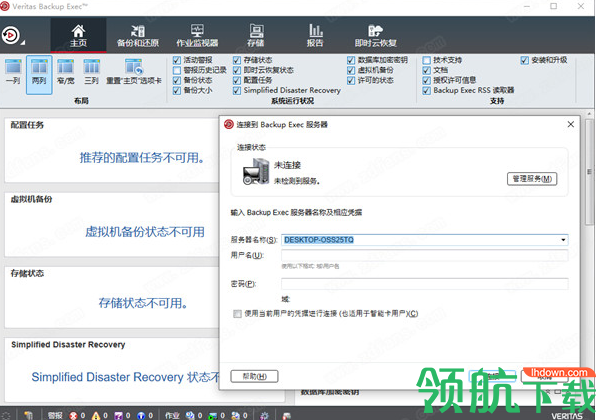Open the Backup Exec application menu button

coord(12,36)
